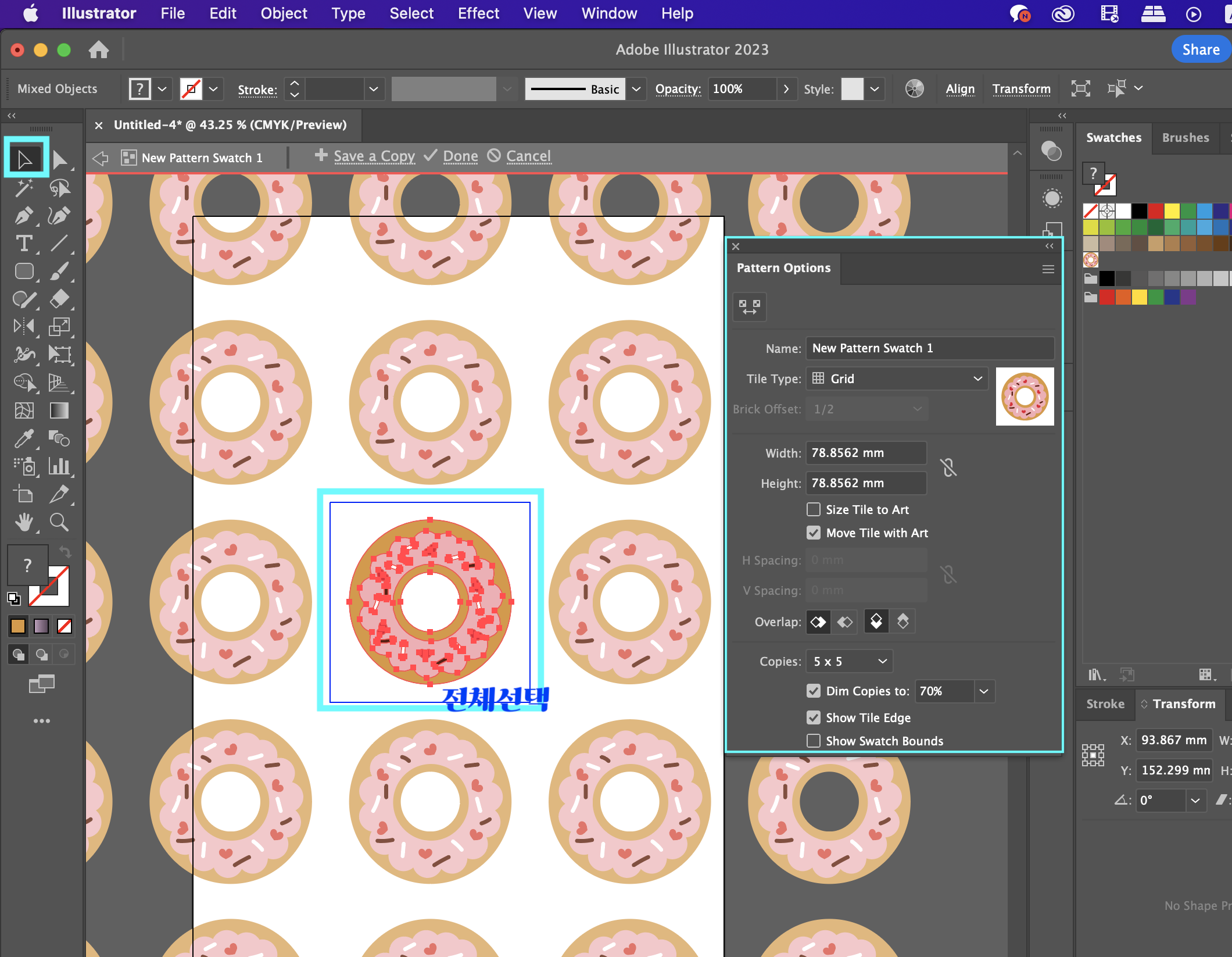Click the Recolor Artwork icon
Image resolution: width=1232 pixels, height=957 pixels.
[x=914, y=89]
